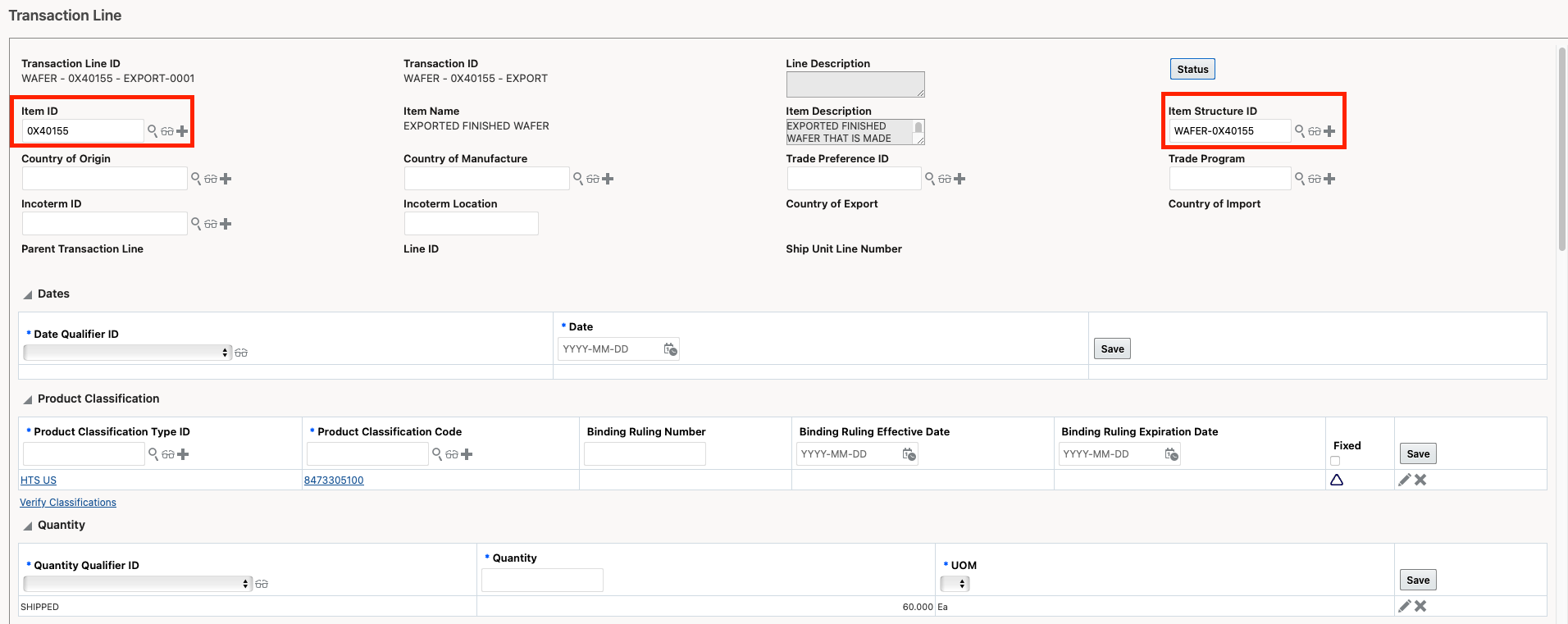Search Country of Origin magnifier icon

pyautogui.click(x=196, y=178)
